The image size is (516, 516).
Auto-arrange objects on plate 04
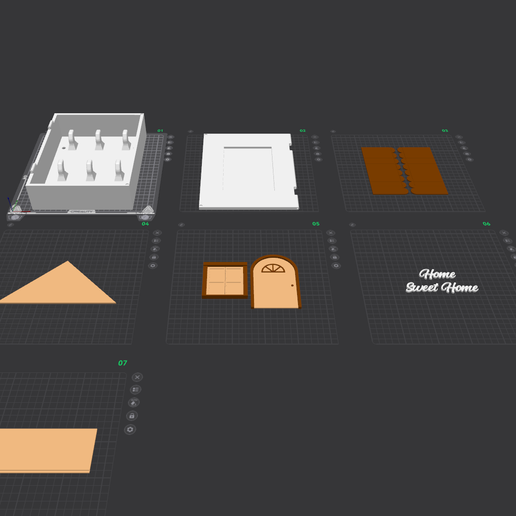(x=156, y=241)
